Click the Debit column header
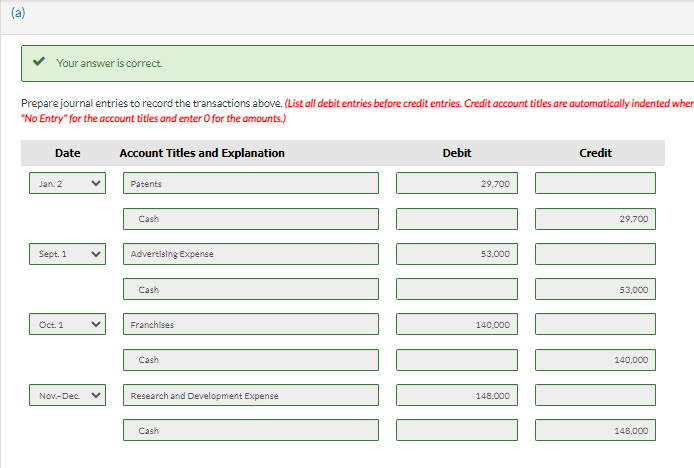Viewport: 694px width, 468px height. point(457,153)
